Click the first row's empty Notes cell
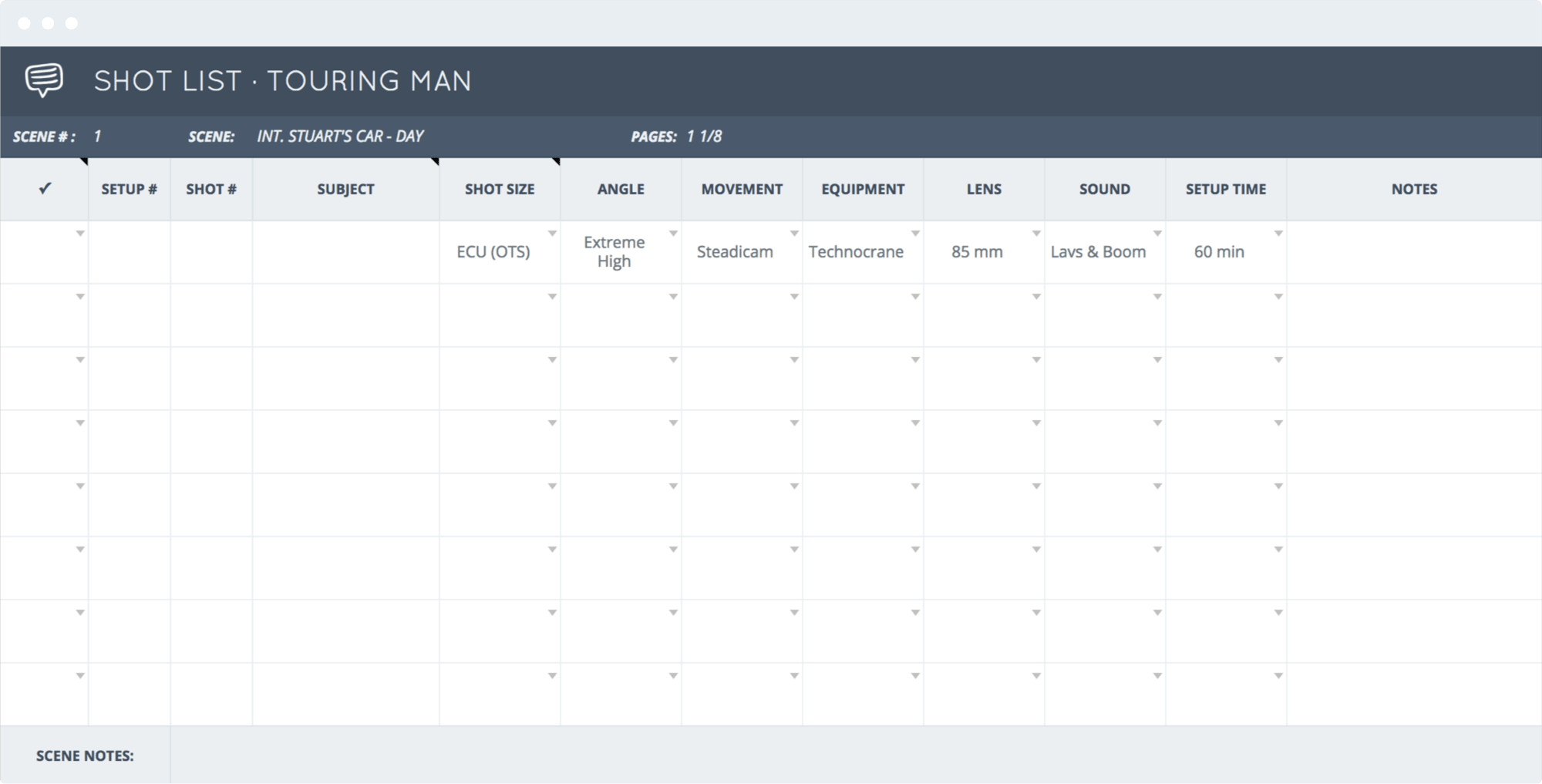 [1414, 252]
